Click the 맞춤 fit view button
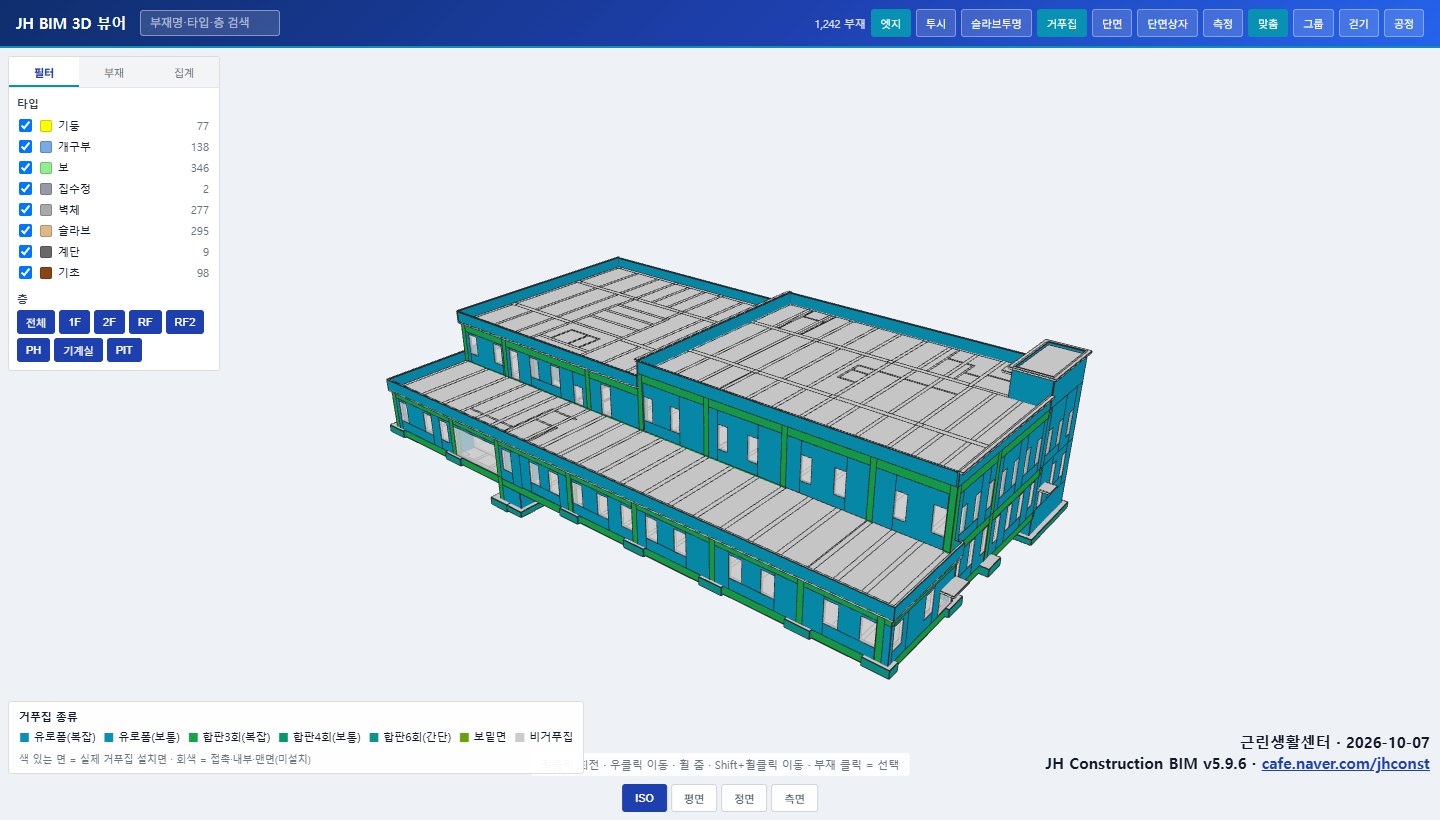 (1268, 23)
